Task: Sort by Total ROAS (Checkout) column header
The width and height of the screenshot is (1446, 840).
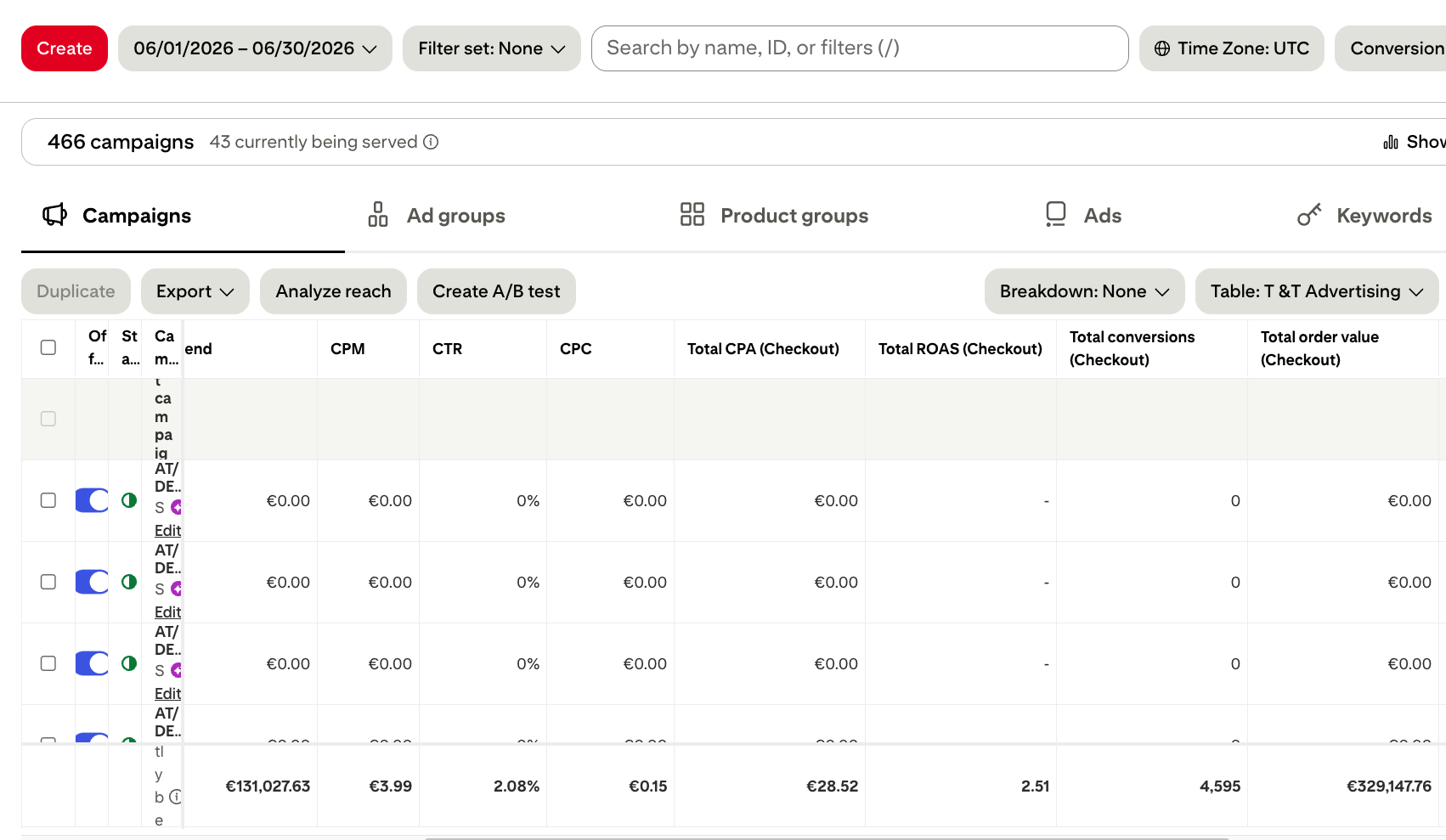Action: tap(960, 349)
